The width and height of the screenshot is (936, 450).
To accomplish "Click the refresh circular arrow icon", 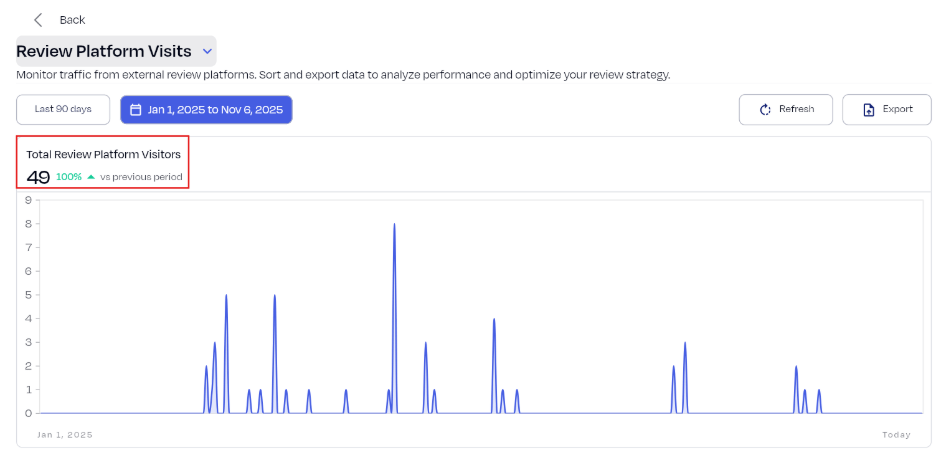I will coord(765,110).
